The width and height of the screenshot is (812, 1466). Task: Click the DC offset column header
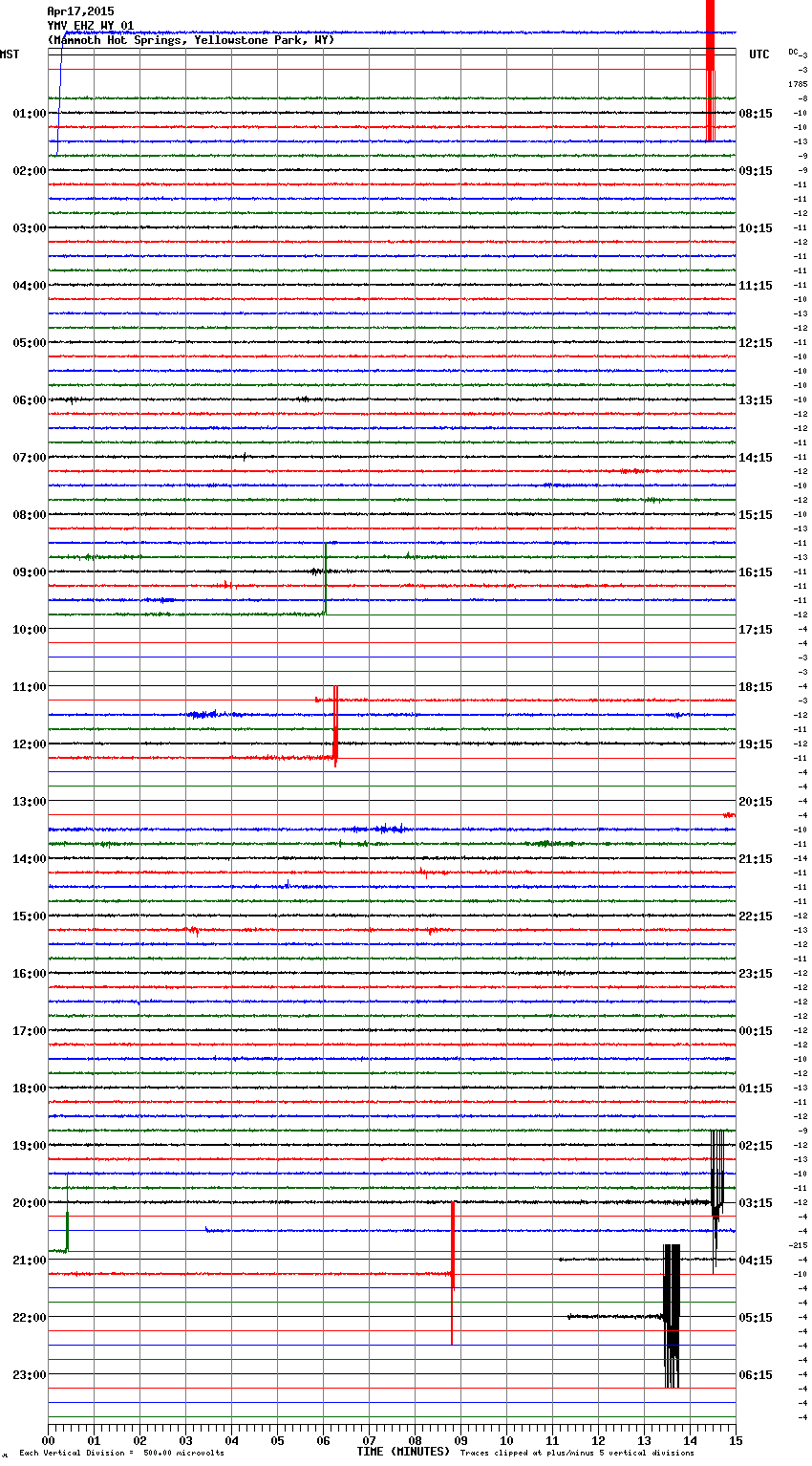click(793, 52)
